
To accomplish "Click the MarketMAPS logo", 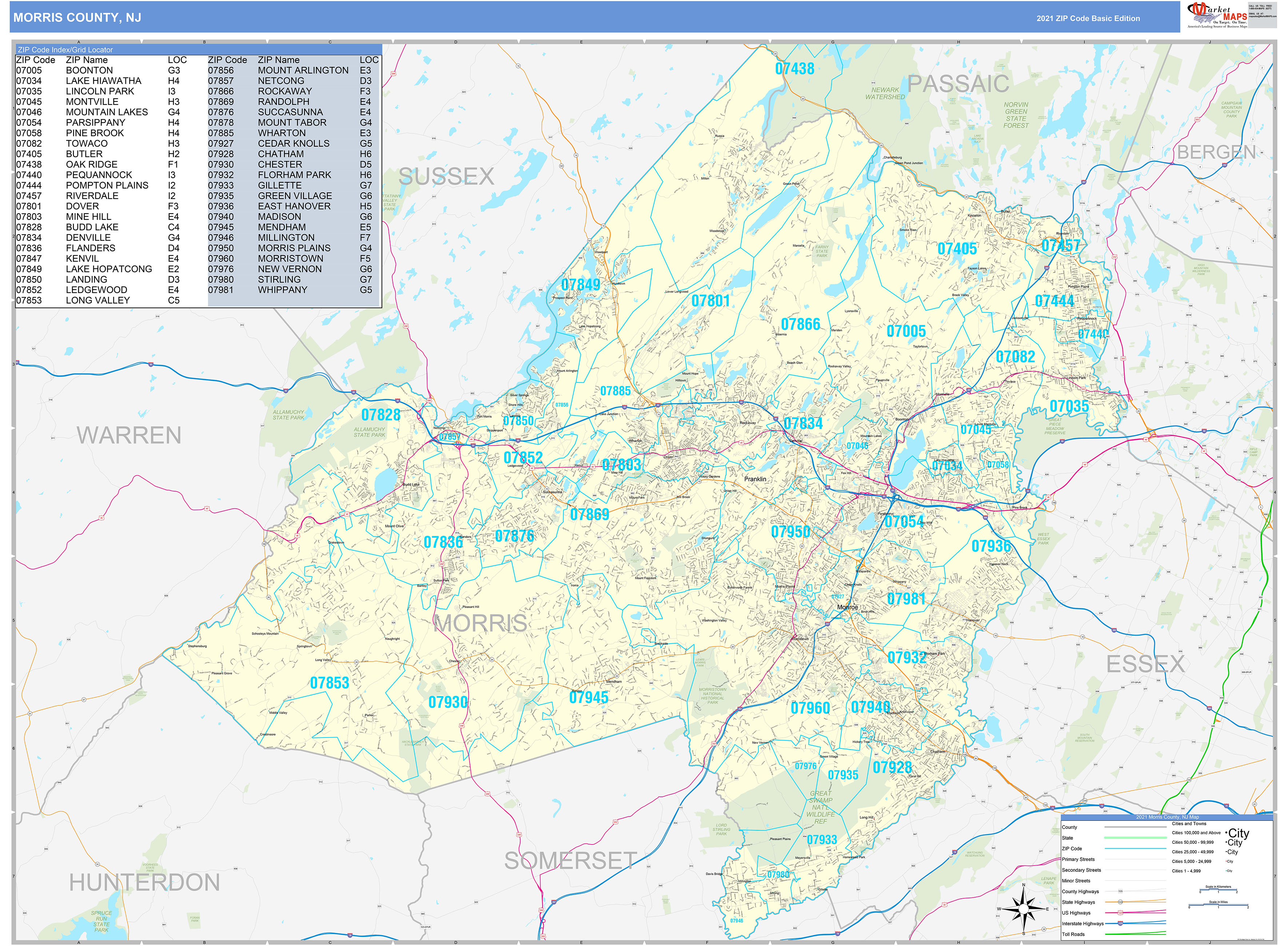I will click(x=1216, y=15).
